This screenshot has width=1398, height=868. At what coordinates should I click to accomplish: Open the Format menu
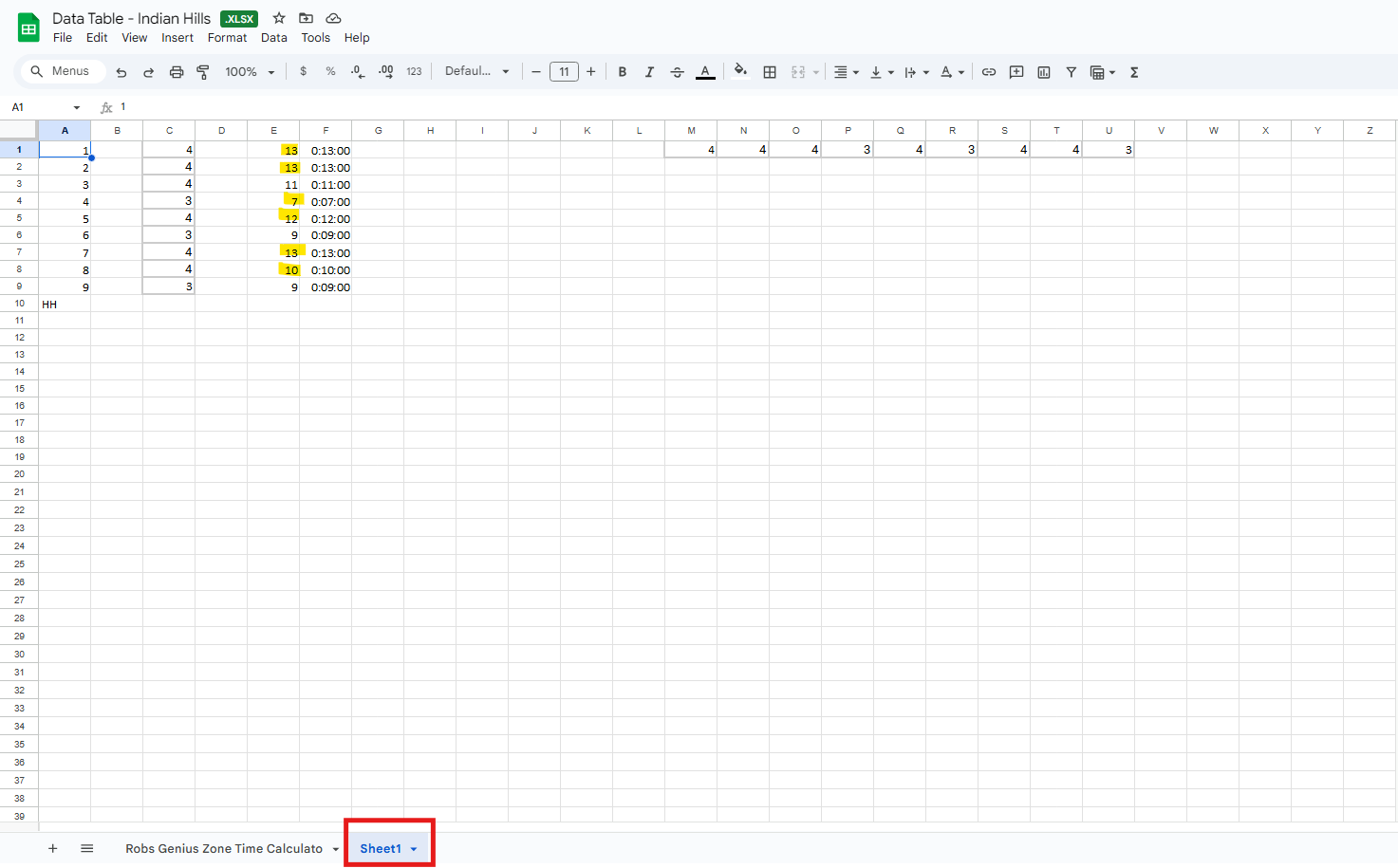[227, 38]
